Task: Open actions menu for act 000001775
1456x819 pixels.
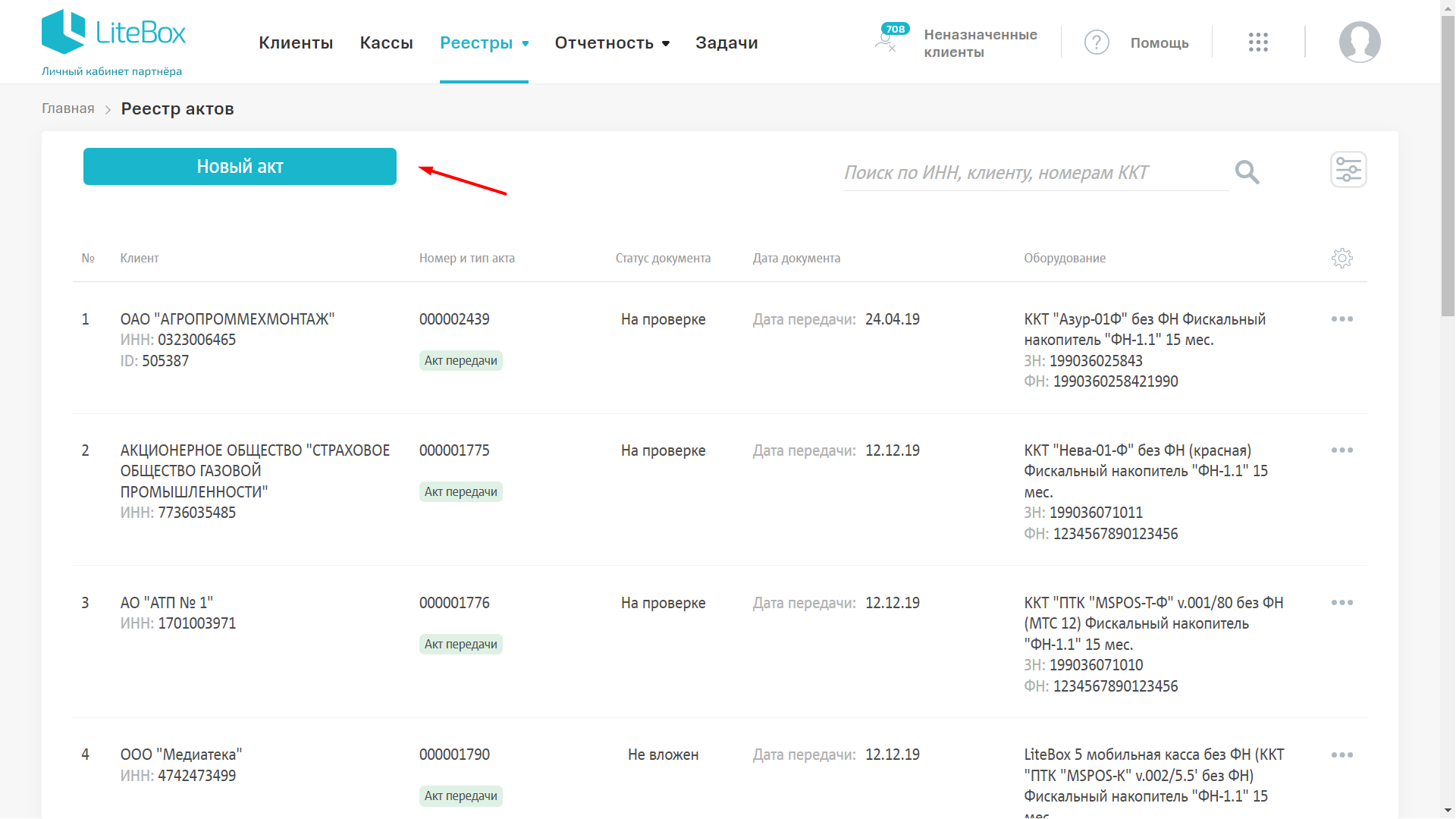Action: (1342, 450)
